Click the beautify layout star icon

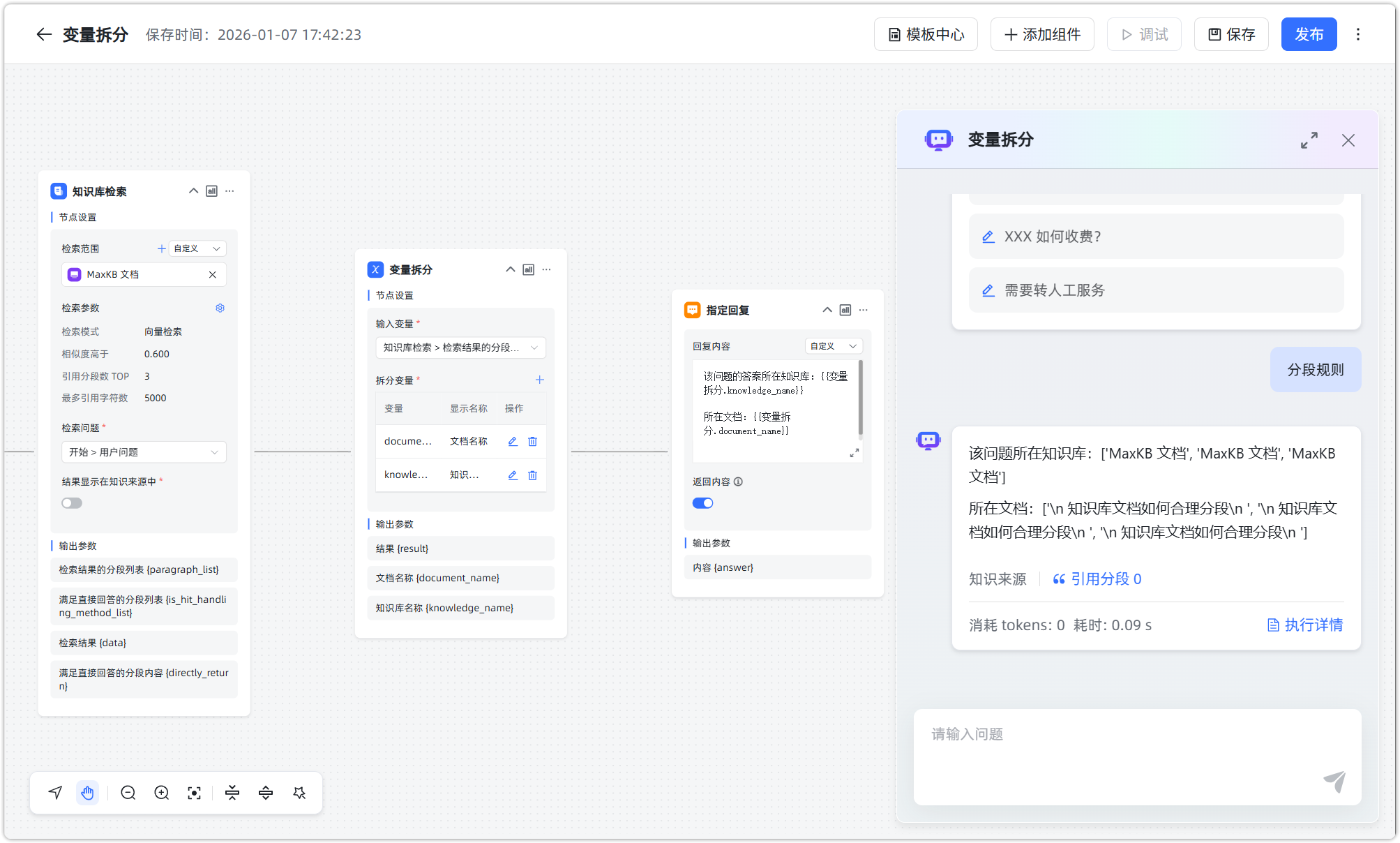[299, 792]
